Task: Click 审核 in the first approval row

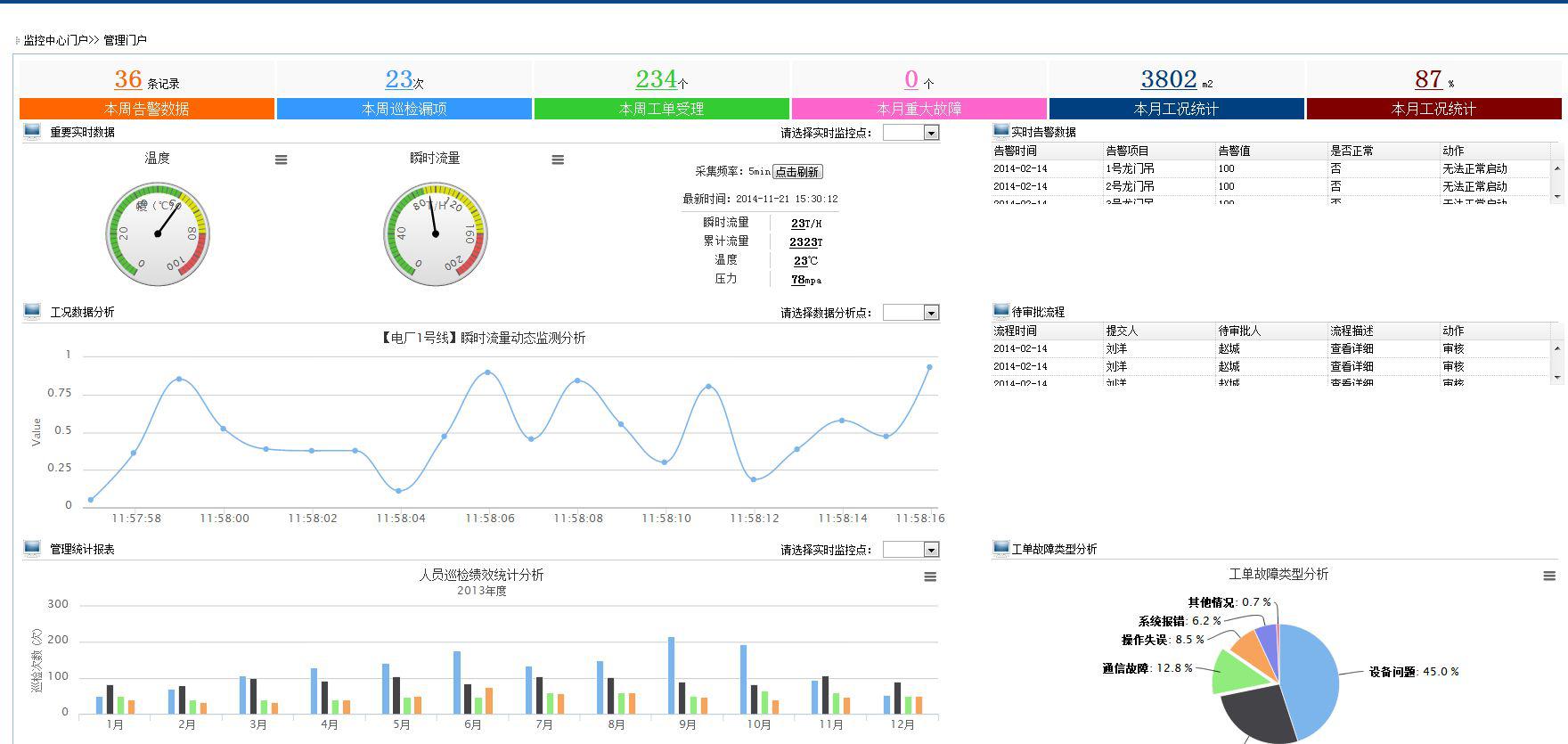Action: coord(1453,348)
